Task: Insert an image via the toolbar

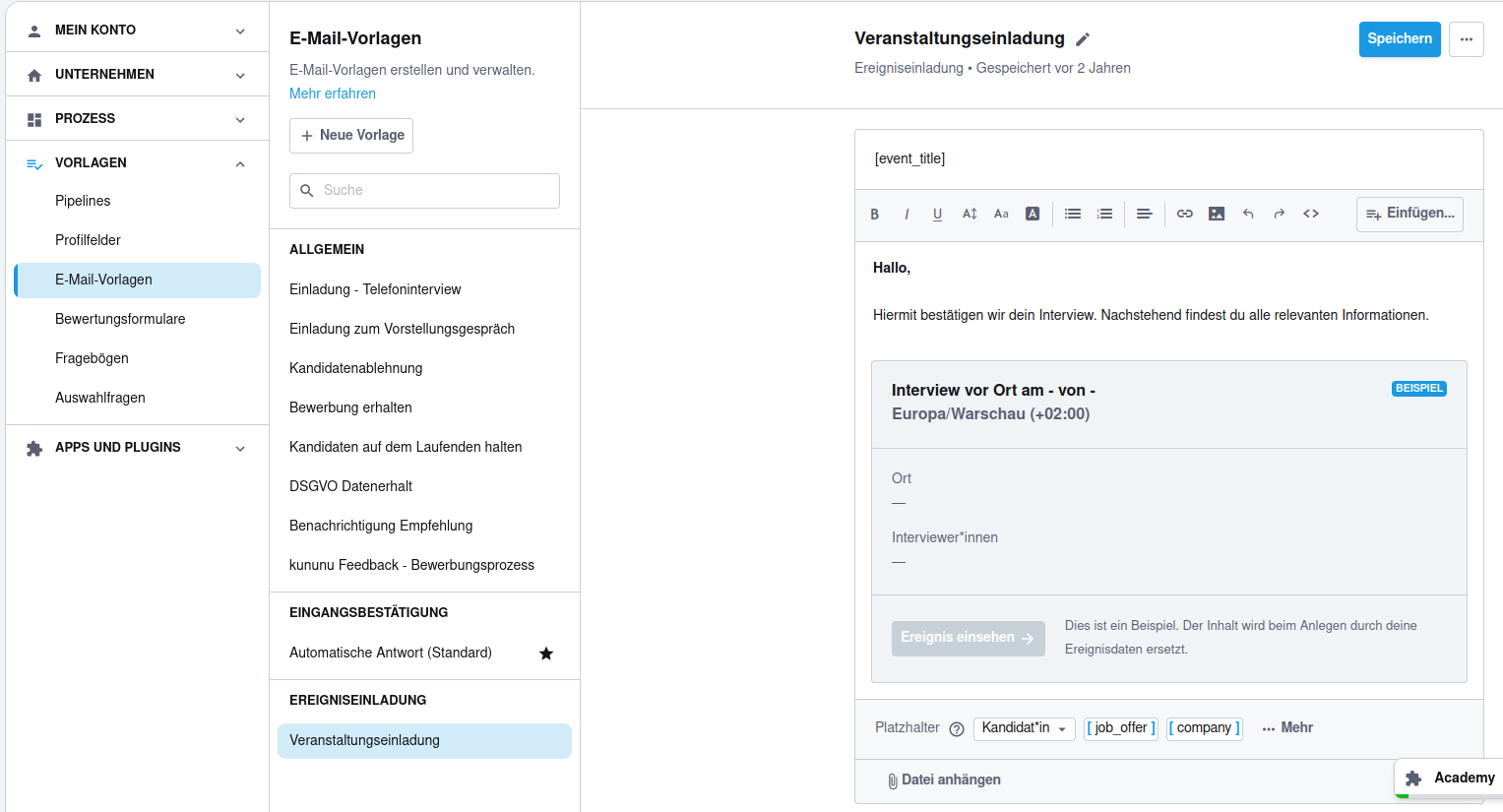Action: coord(1216,214)
